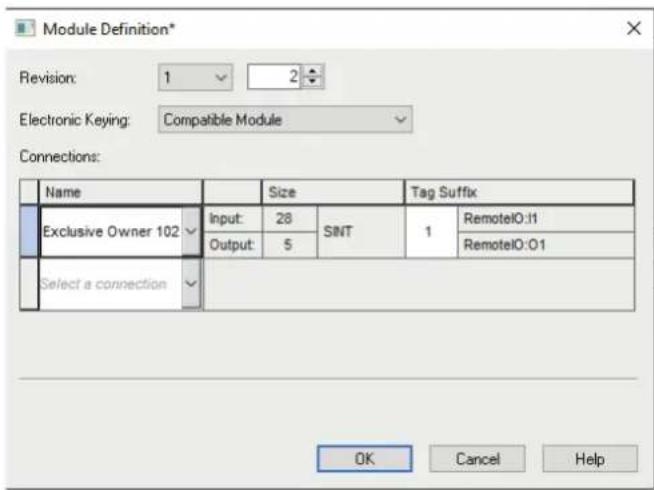Open the Electronic Keying dropdown
Viewport: 654px width, 490px height.
tap(285, 120)
